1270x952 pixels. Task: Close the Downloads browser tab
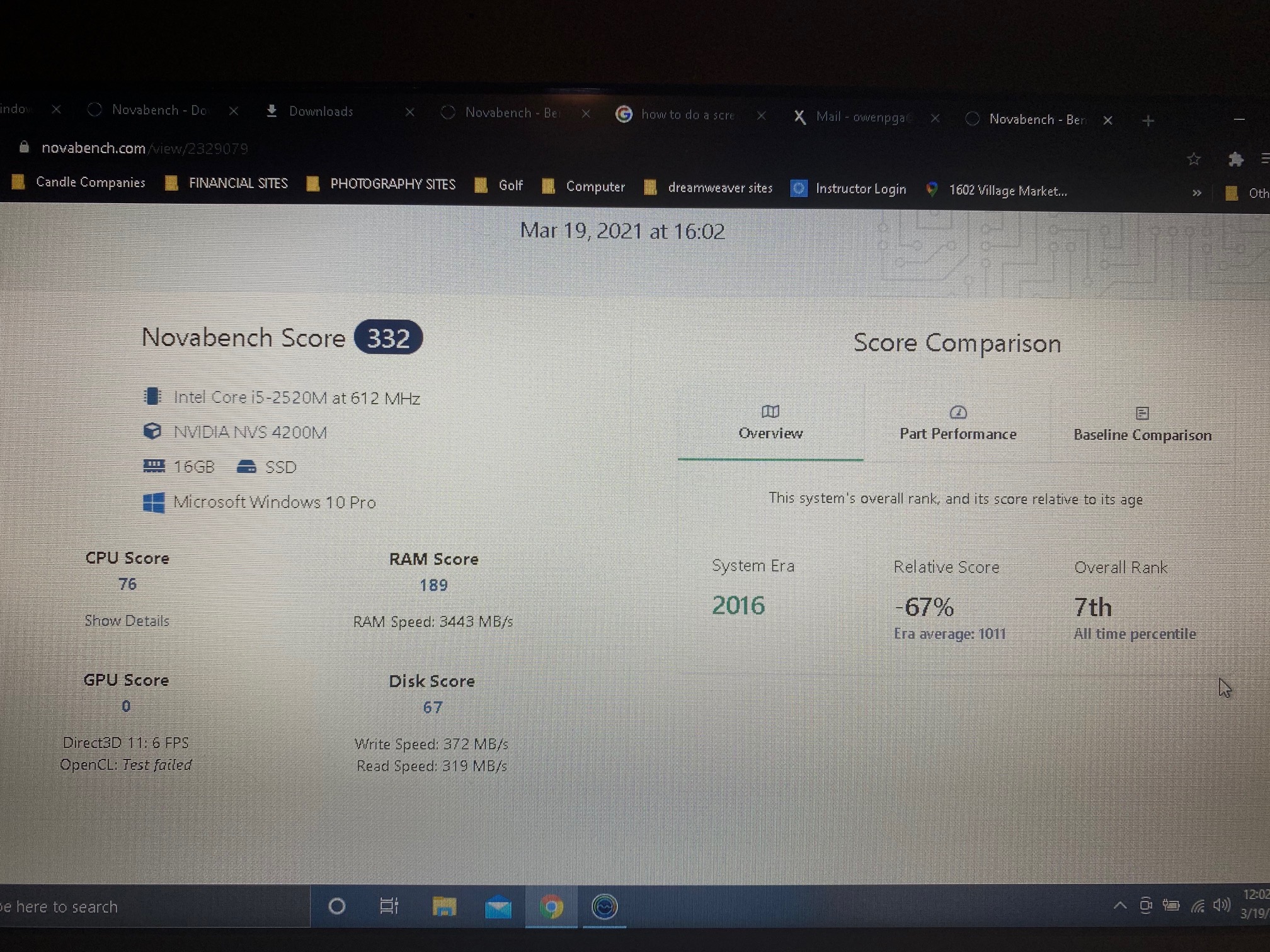click(409, 112)
